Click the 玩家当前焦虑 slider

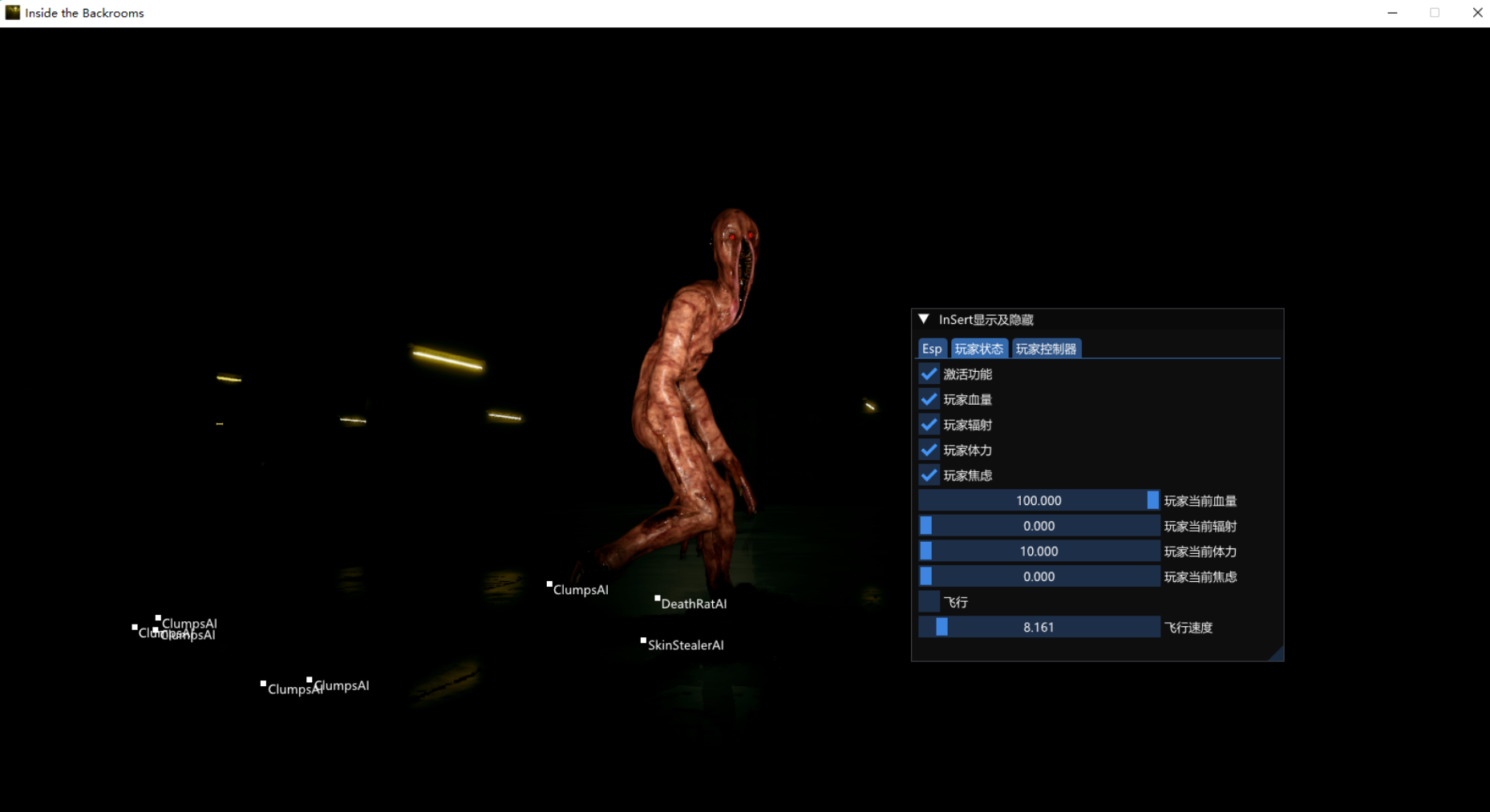1039,576
